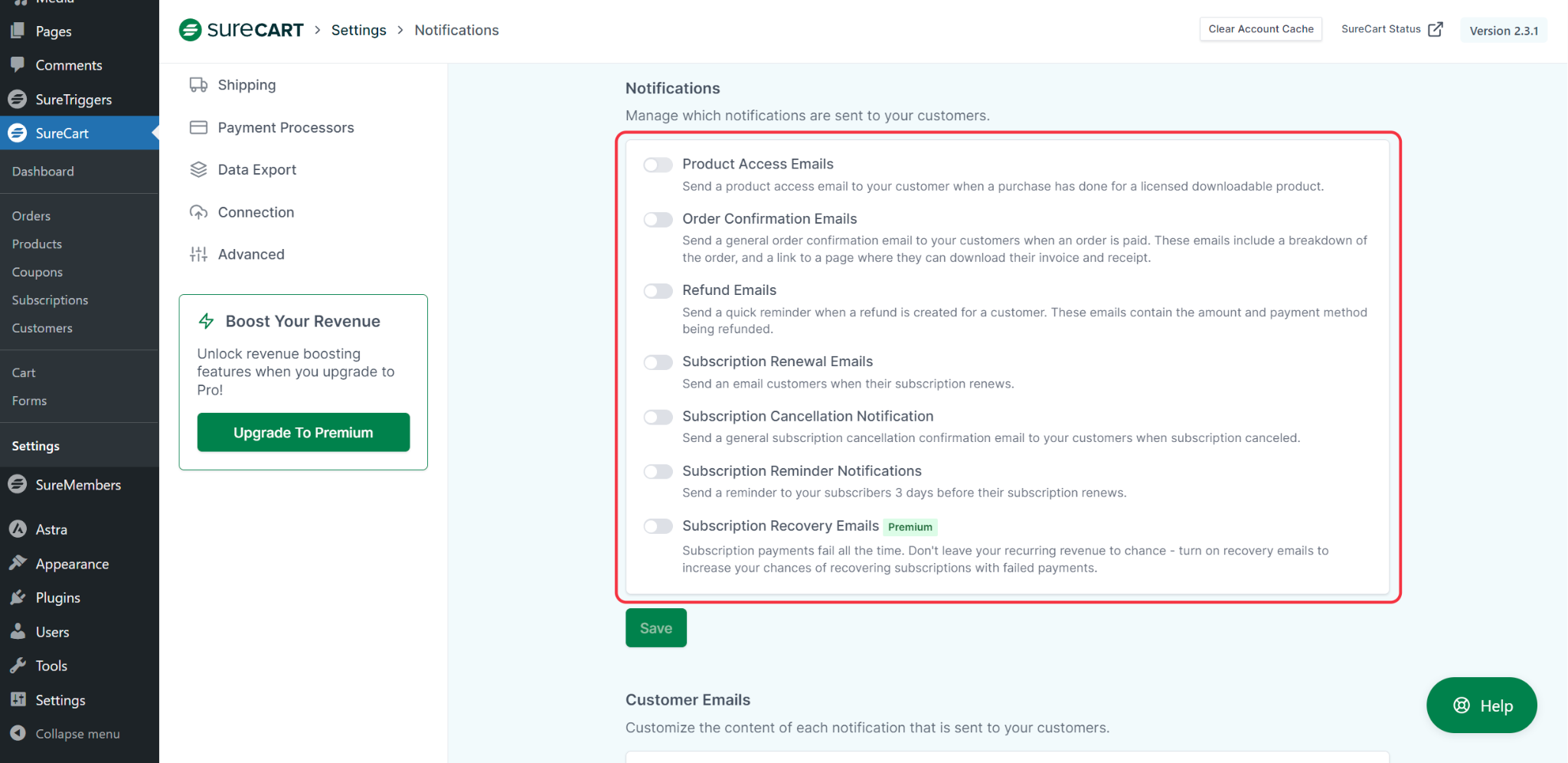Click the Comments bubble icon
This screenshot has height=763, width=1568.
pyautogui.click(x=18, y=65)
